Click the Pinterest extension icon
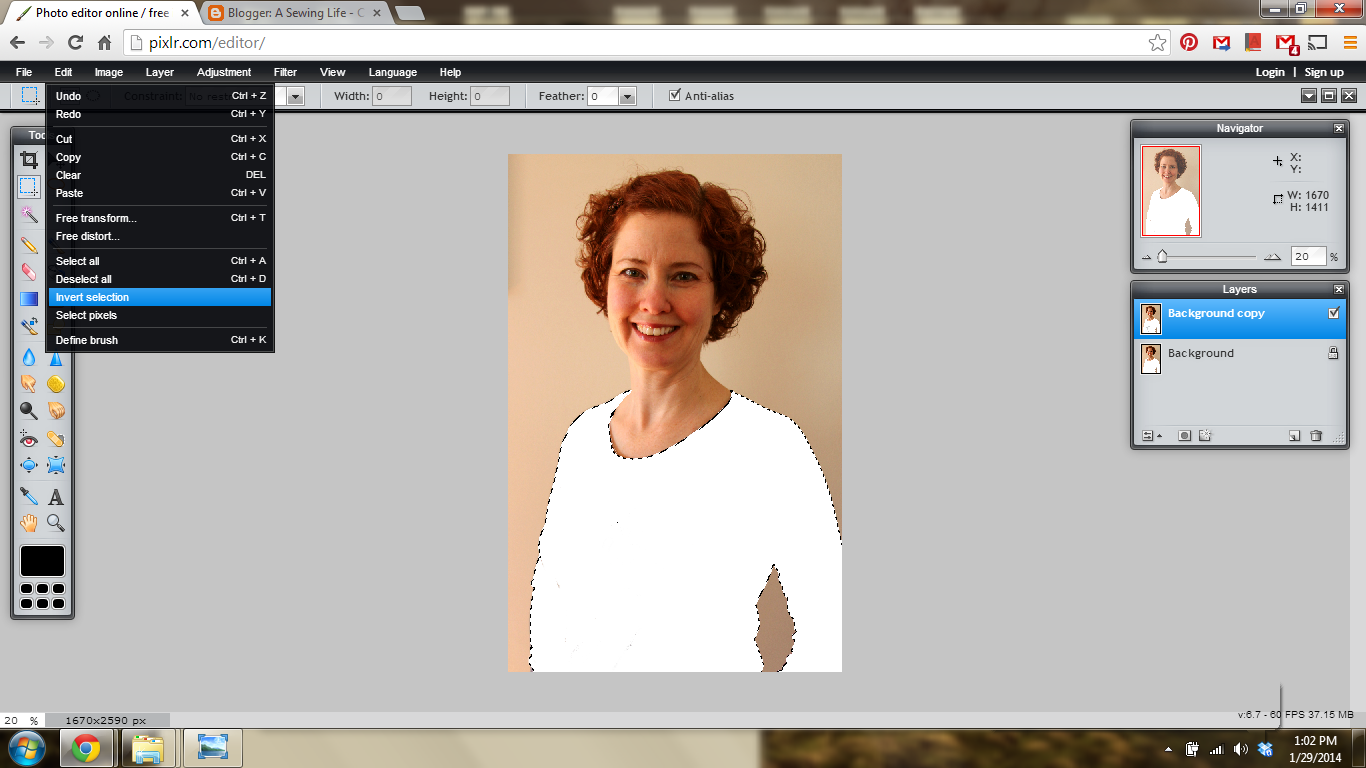The width and height of the screenshot is (1366, 768). 1189,42
